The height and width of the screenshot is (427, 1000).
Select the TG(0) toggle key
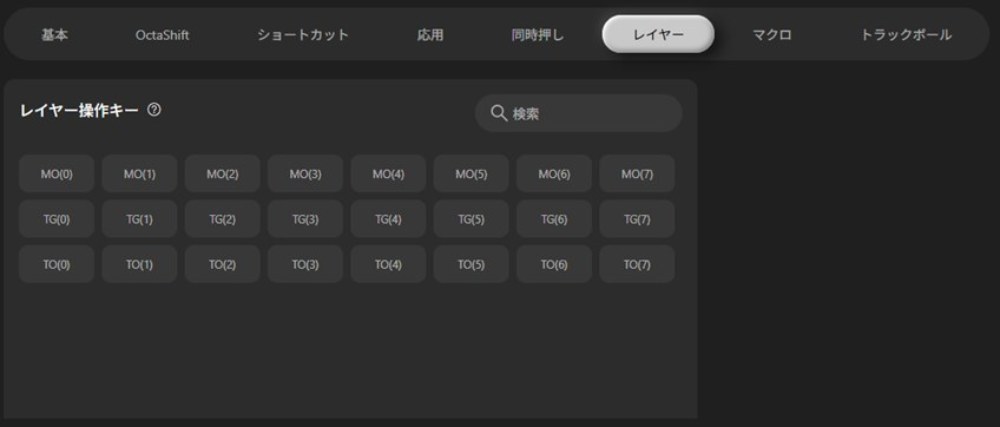tap(57, 219)
